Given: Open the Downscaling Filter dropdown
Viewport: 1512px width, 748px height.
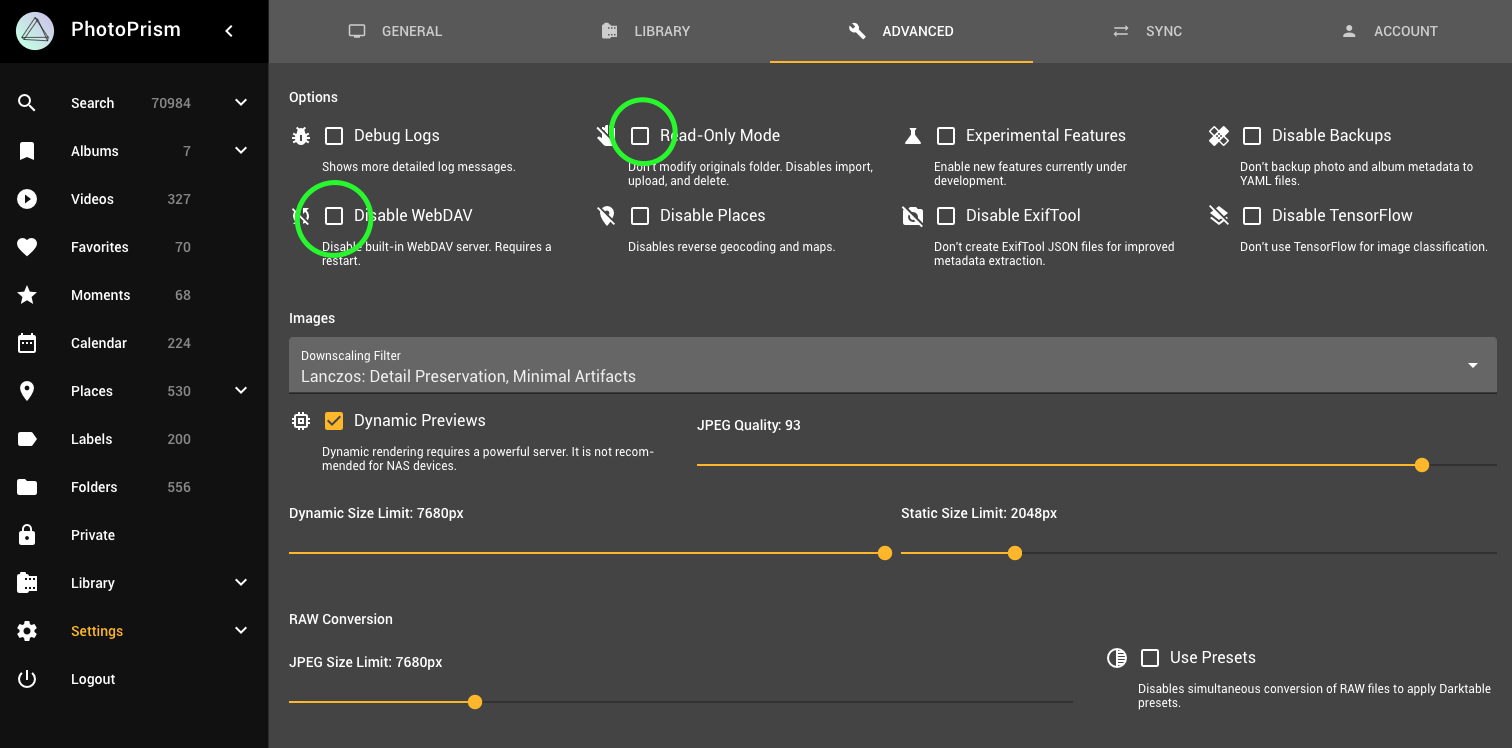Looking at the screenshot, I should tap(1471, 364).
